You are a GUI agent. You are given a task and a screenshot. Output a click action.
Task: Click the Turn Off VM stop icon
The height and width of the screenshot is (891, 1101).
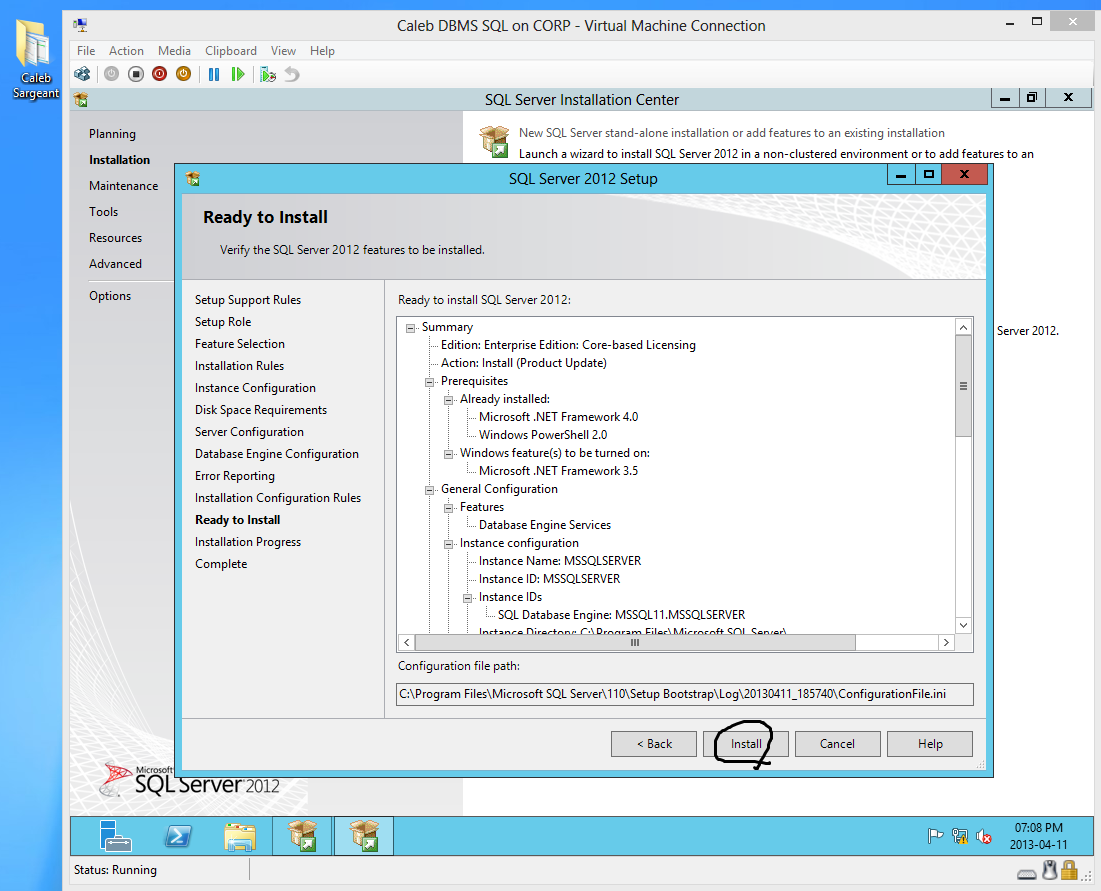pos(136,74)
